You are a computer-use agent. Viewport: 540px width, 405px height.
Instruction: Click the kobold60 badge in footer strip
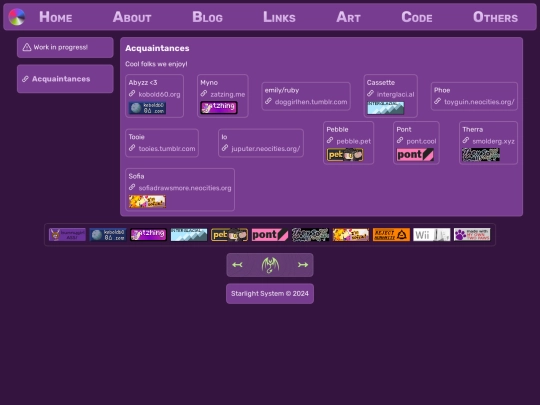point(108,235)
